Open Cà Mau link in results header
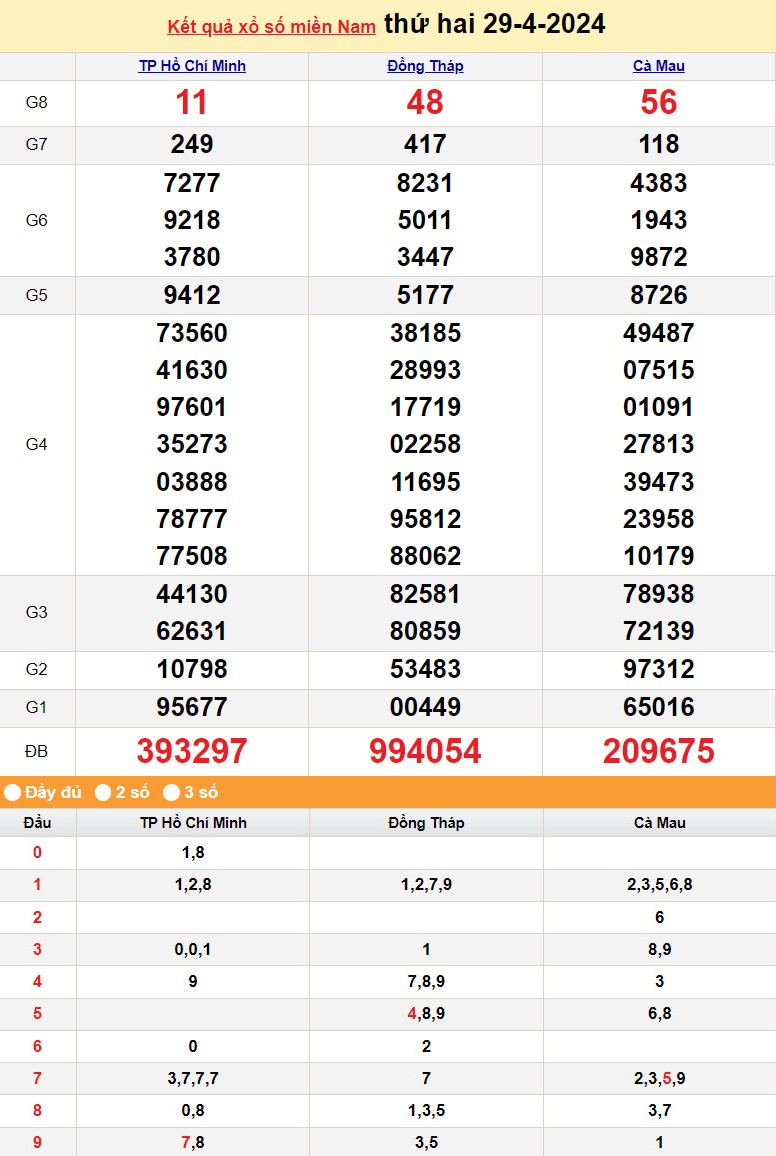776x1156 pixels. point(659,66)
